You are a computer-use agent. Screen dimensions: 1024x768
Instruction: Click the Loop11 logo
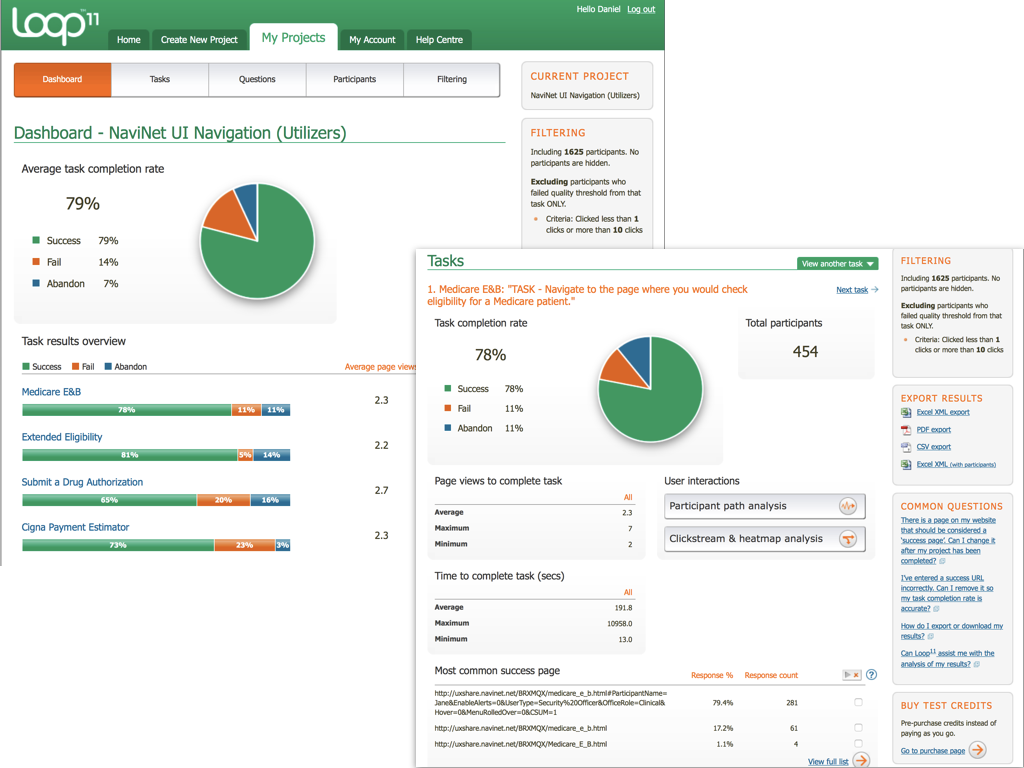coord(56,25)
